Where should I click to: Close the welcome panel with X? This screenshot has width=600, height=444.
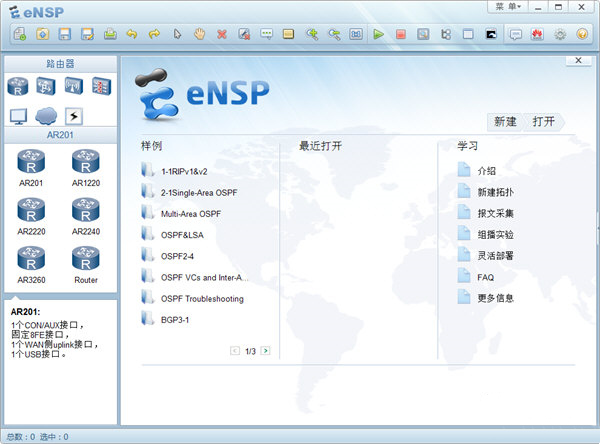point(576,61)
